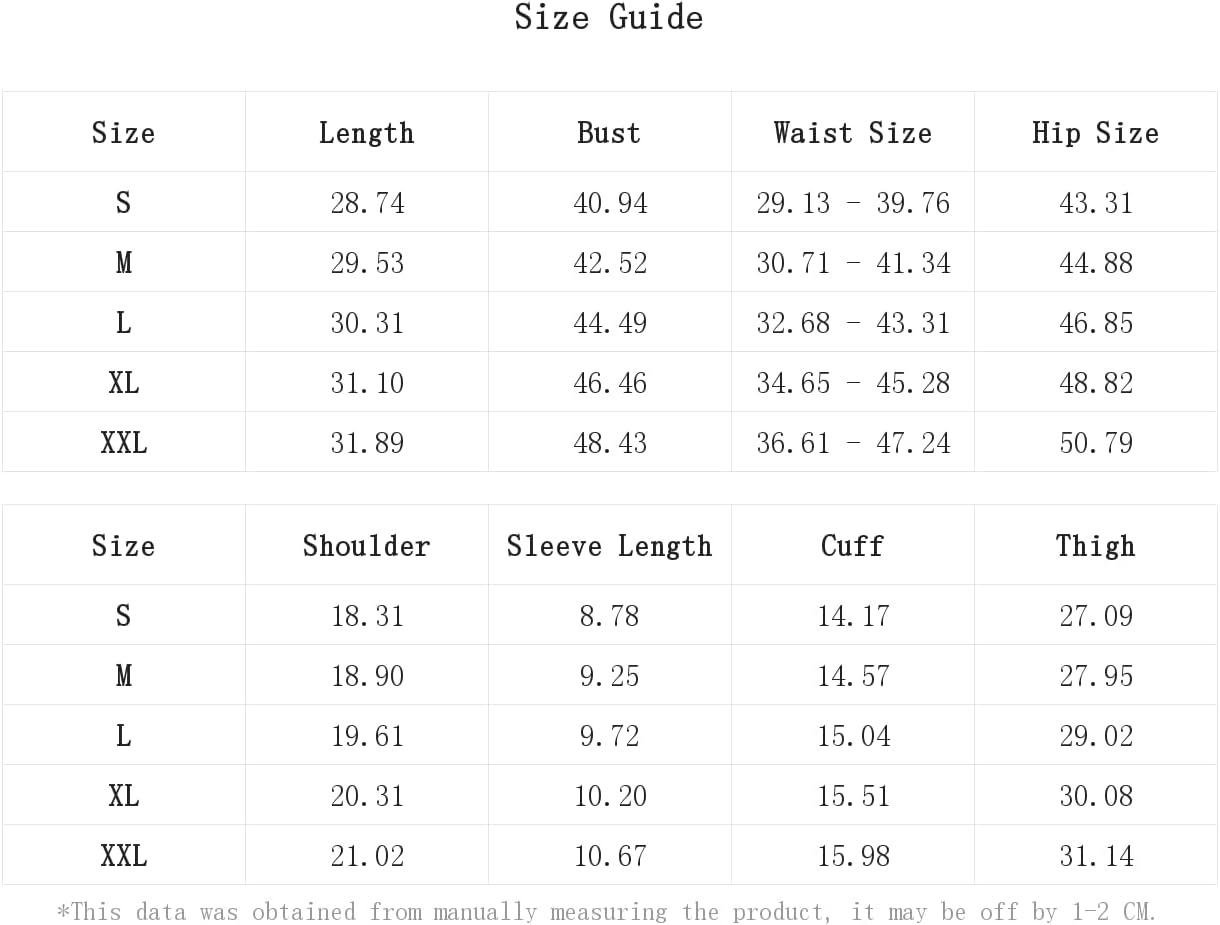Click the Sleeve Length header
The width and height of the screenshot is (1220, 925).
pos(609,545)
